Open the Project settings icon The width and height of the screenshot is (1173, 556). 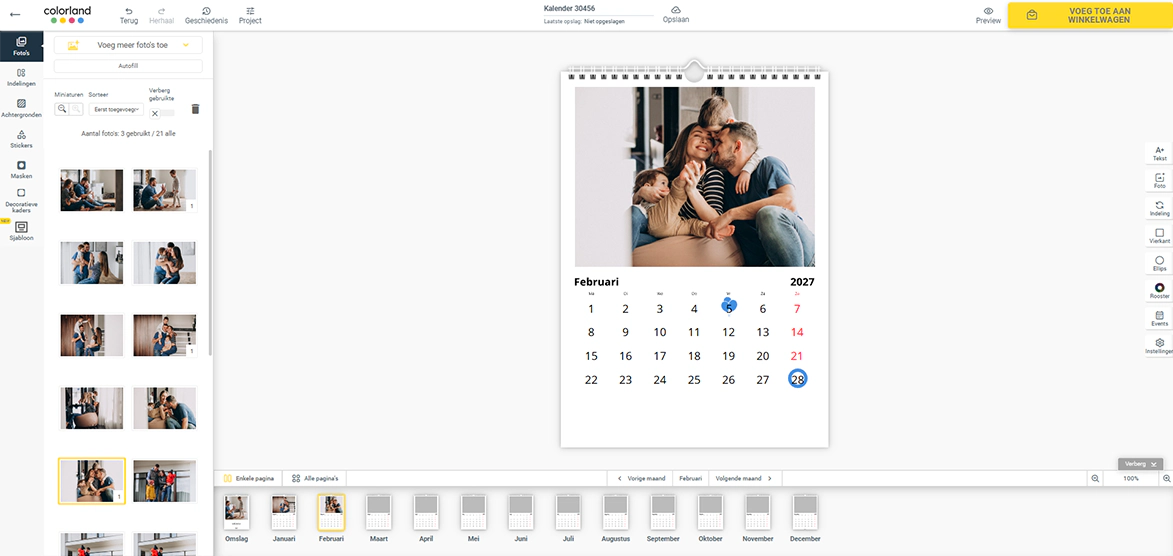click(250, 15)
